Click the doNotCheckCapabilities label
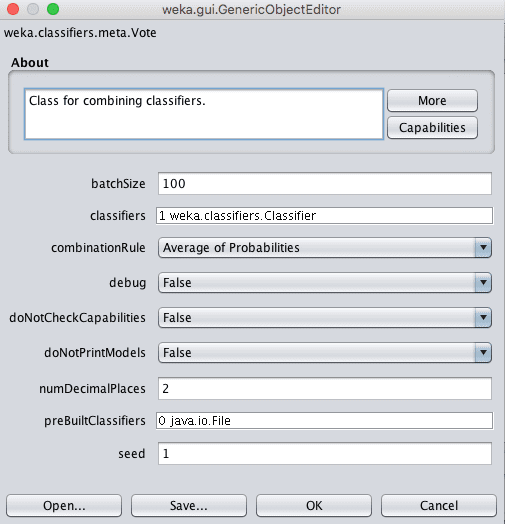Viewport: 505px width, 524px height. [x=78, y=317]
